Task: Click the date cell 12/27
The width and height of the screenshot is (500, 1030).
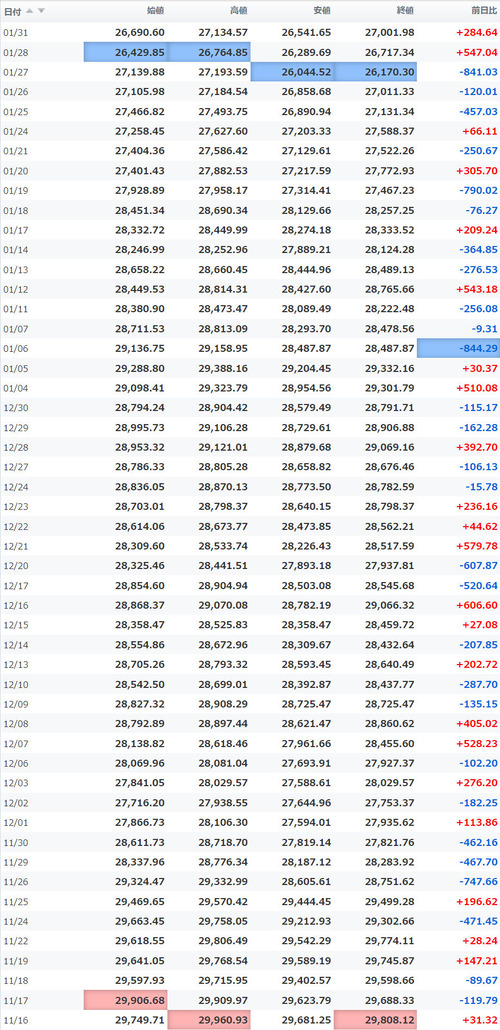Action: point(14,467)
